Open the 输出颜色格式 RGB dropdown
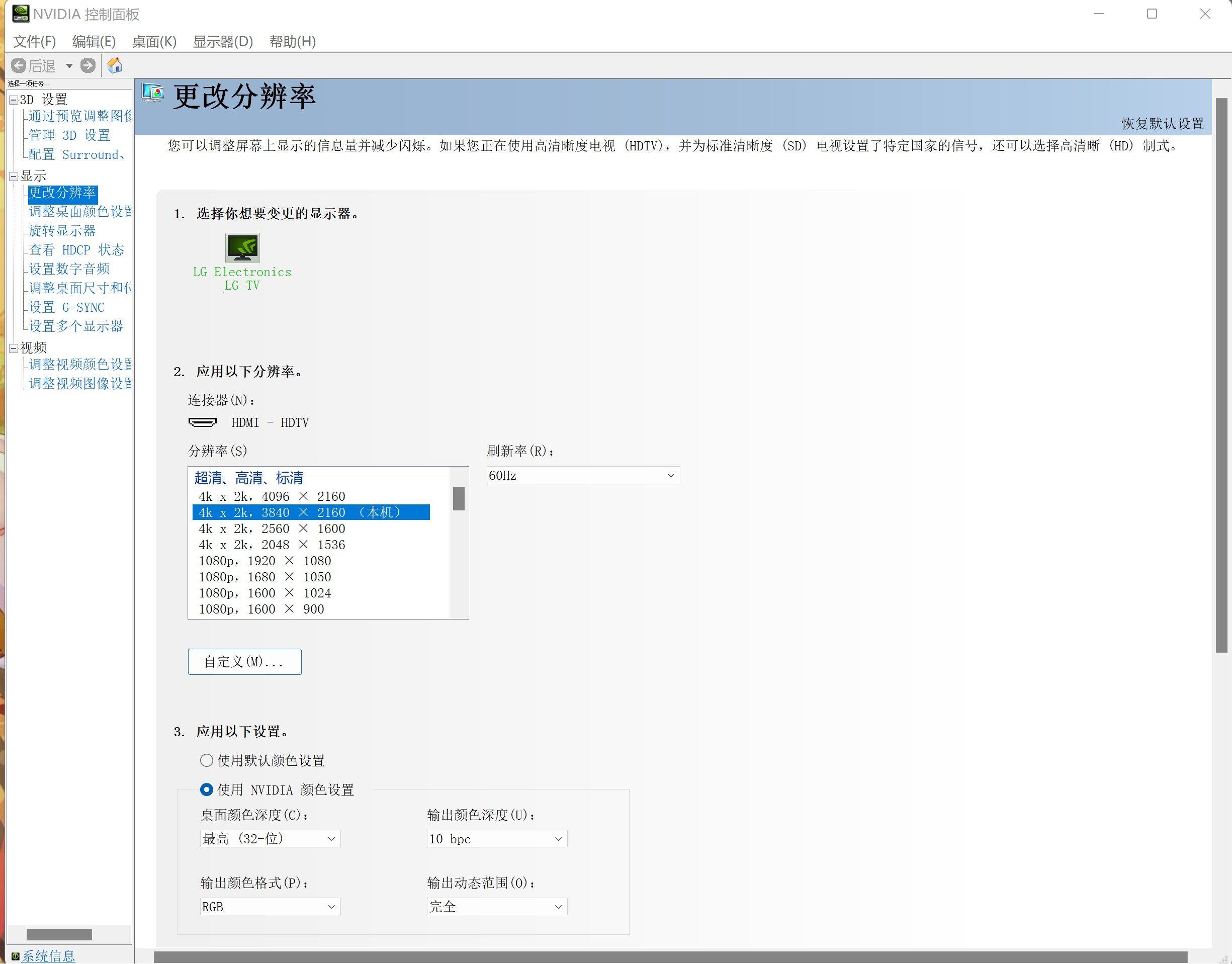Screen dimensions: 1232x964 click(x=270, y=907)
